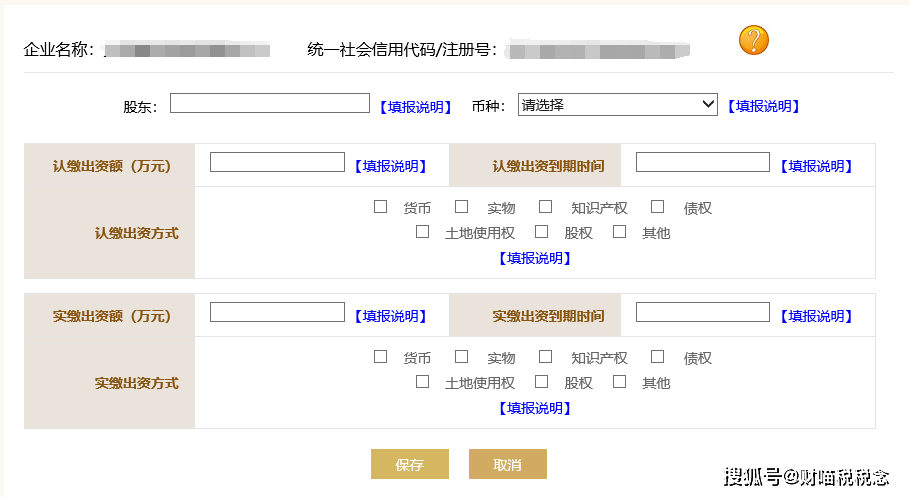The image size is (910, 497).
Task: Check 股权 under 实缴出资方式
Action: click(x=541, y=381)
